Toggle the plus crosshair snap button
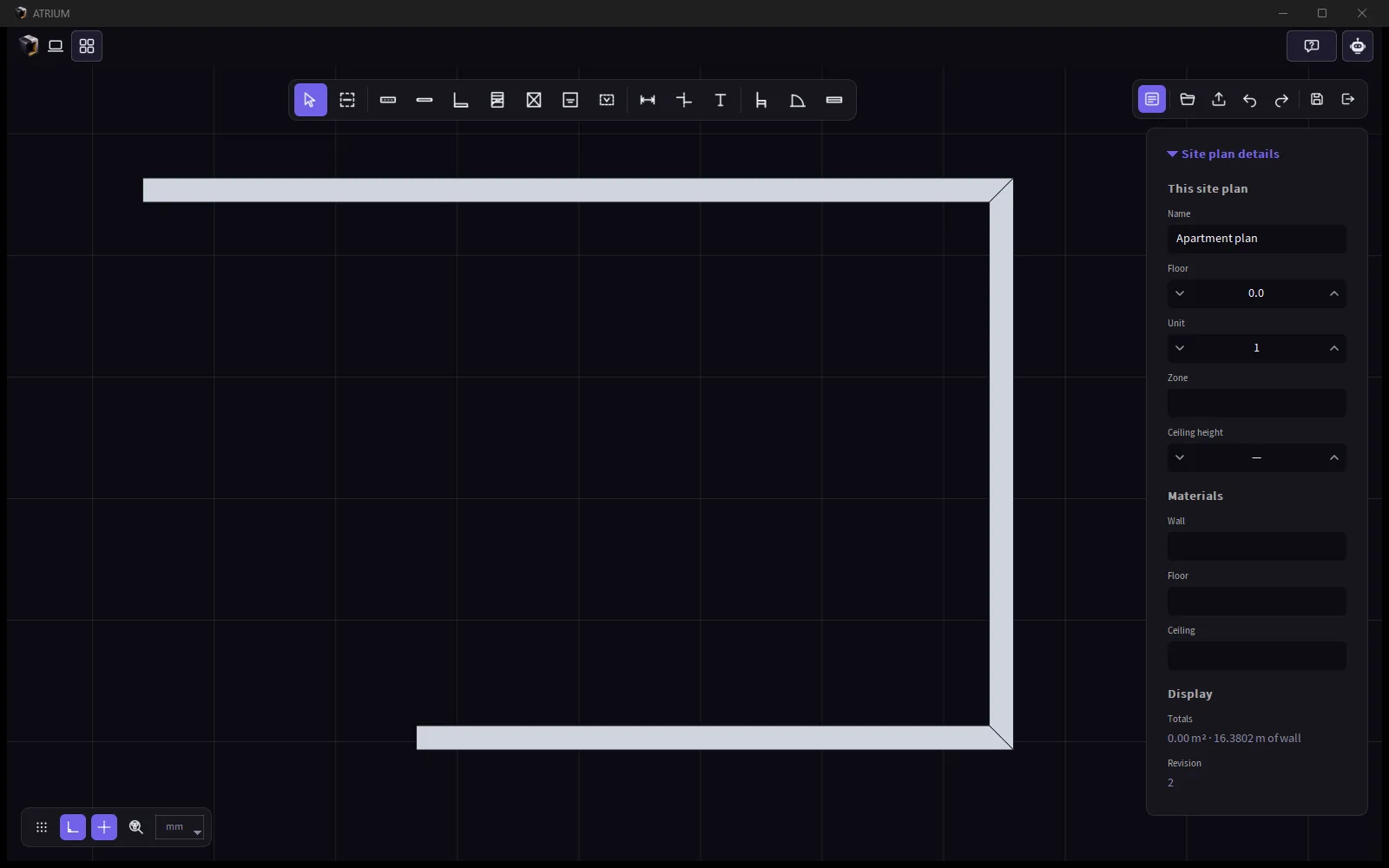 [104, 827]
